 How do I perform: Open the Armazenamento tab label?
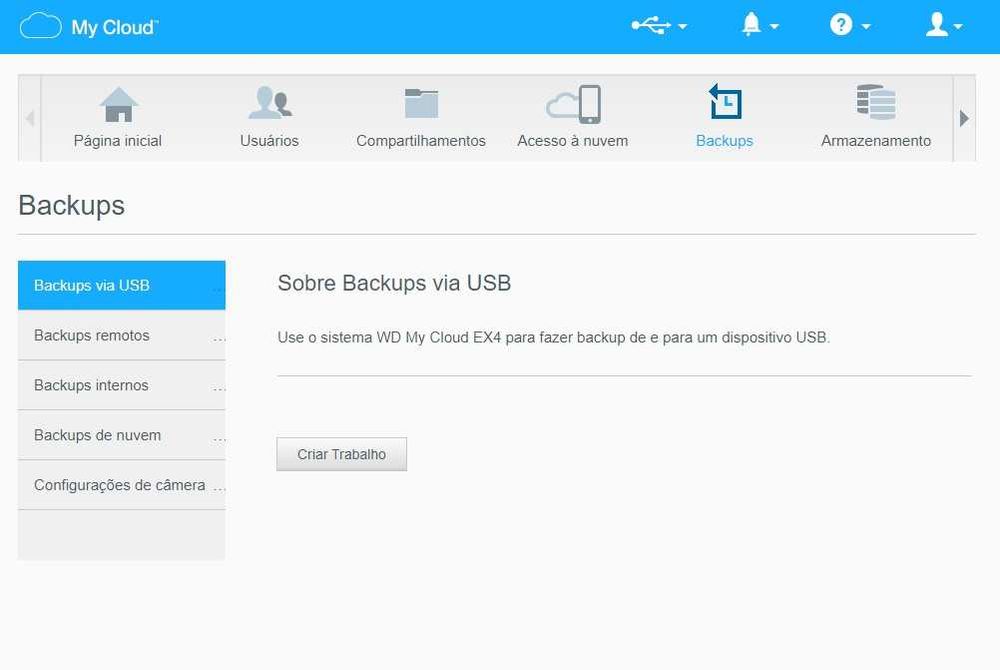[x=876, y=141]
